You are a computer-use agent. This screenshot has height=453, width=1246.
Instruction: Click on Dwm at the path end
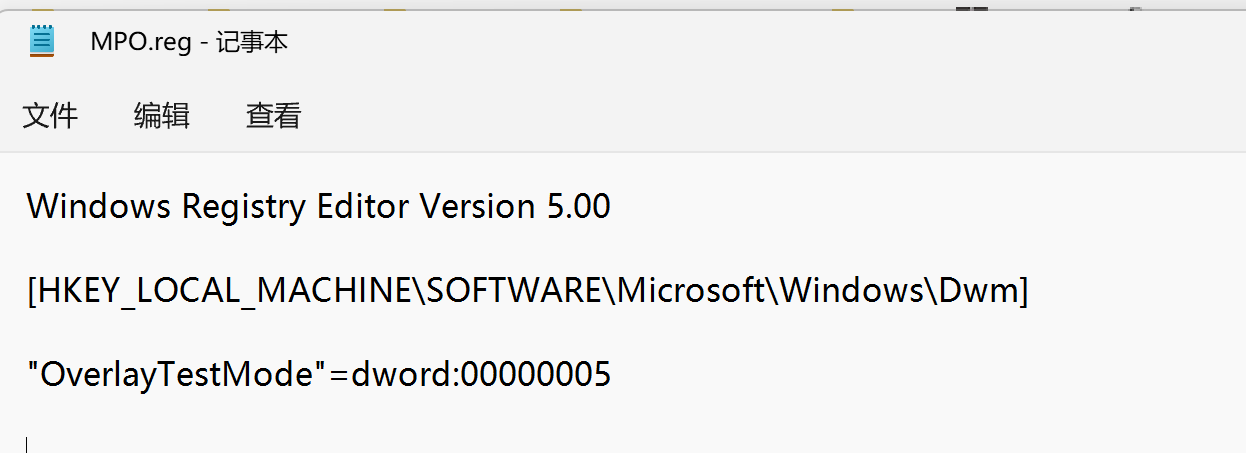tap(978, 291)
